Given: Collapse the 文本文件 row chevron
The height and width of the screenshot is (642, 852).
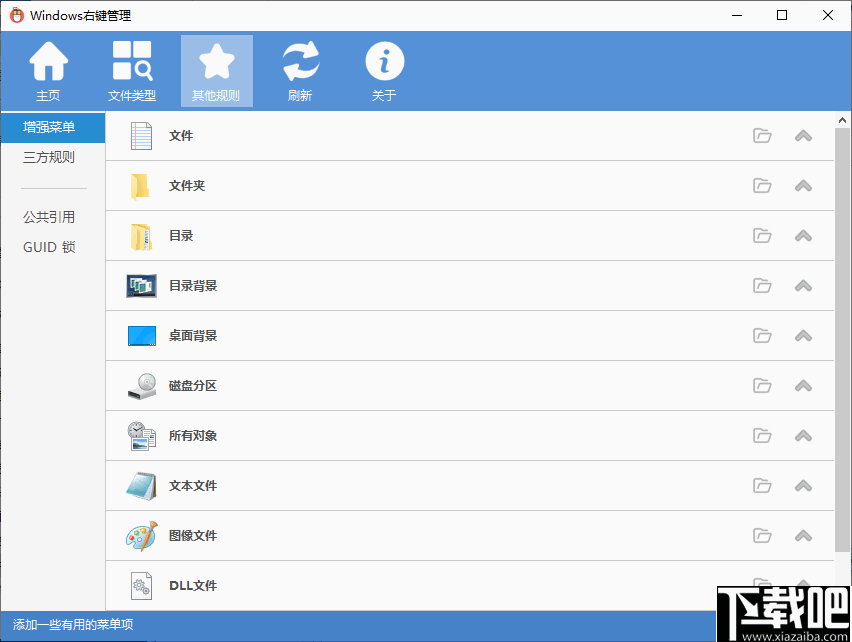Looking at the screenshot, I should [x=803, y=486].
